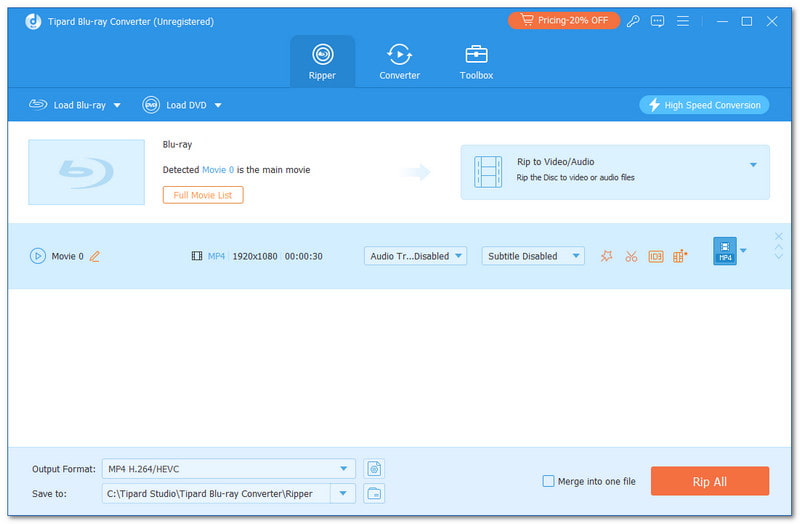Open the Subtitle Disabled dropdown

[x=533, y=256]
